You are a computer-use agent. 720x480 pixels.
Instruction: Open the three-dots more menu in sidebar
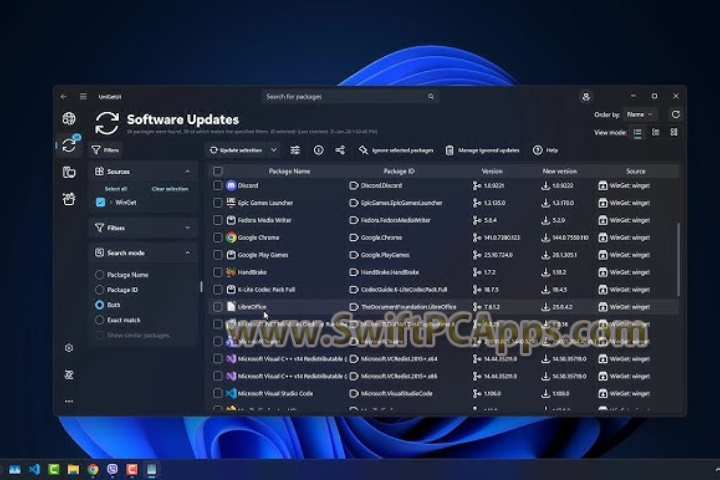69,401
